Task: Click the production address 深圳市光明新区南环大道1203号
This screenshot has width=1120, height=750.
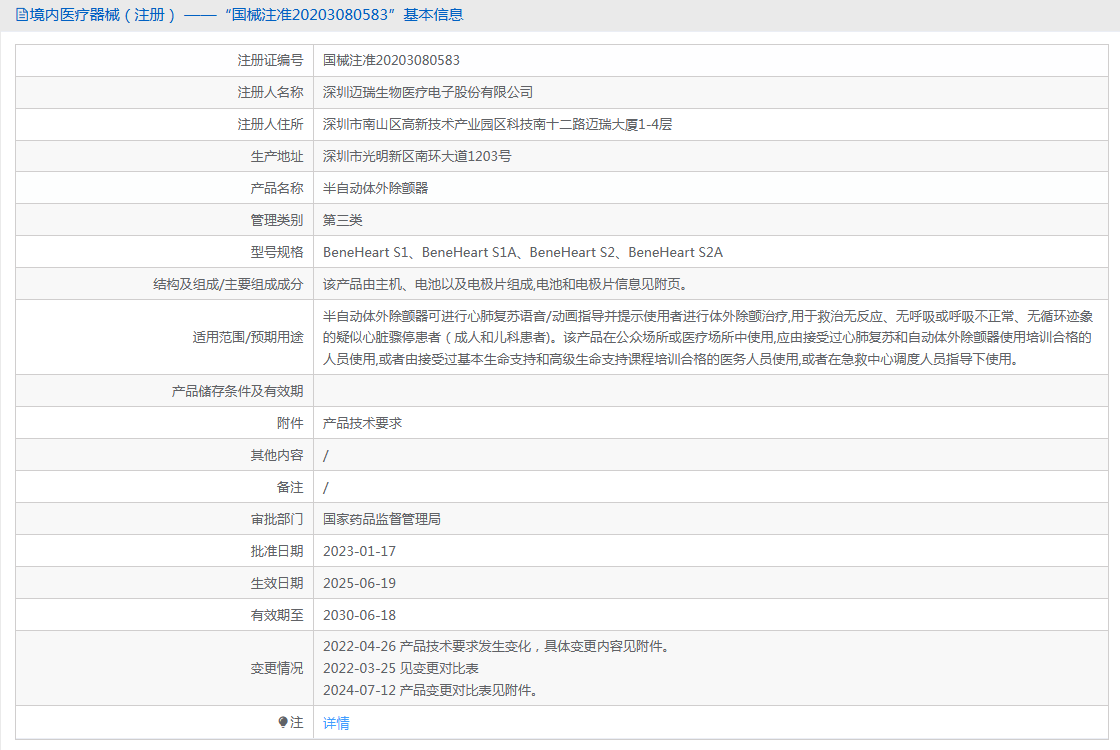Action: coord(417,156)
